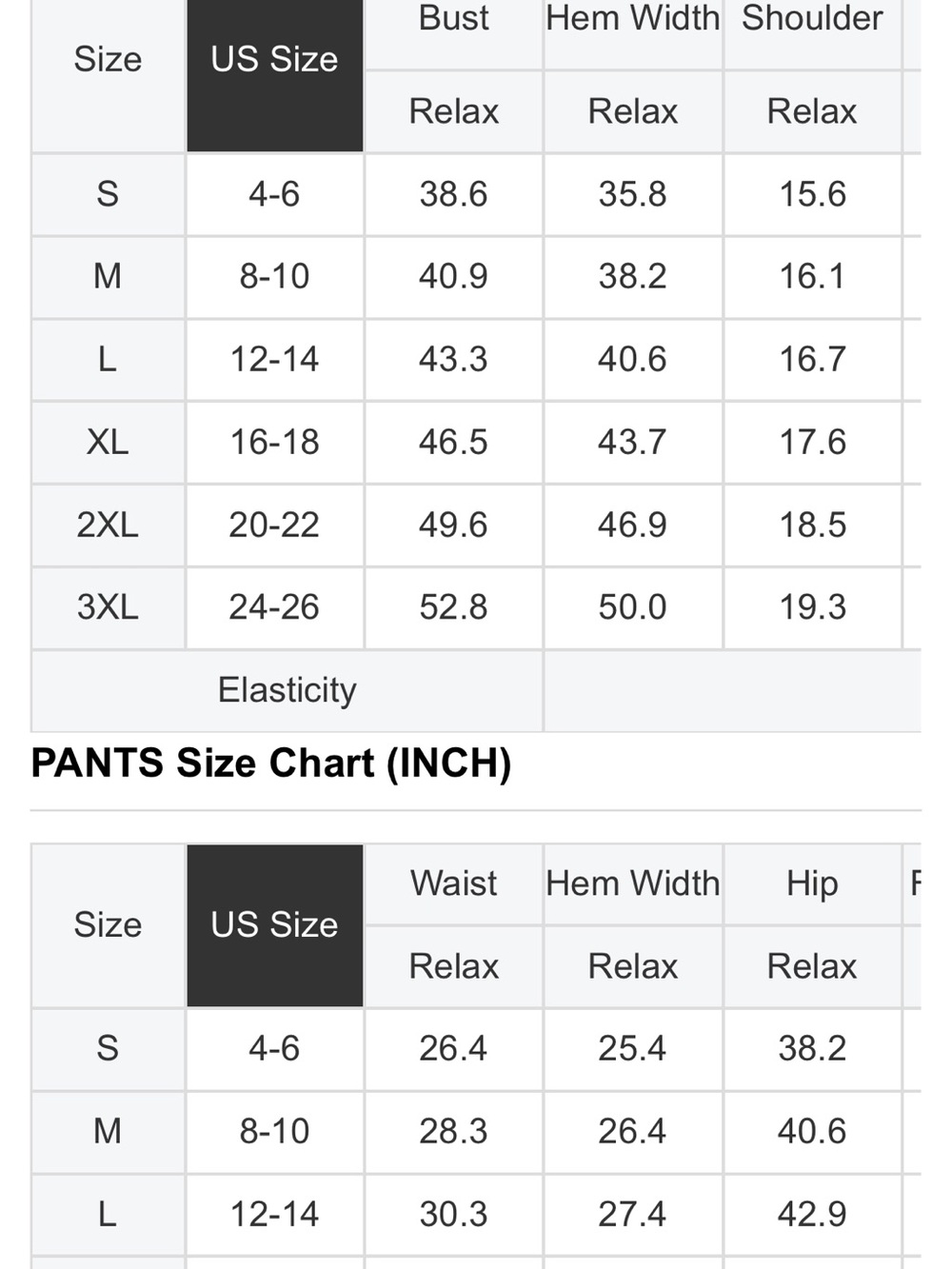
Task: Click hem width value 50.0
Action: [633, 607]
